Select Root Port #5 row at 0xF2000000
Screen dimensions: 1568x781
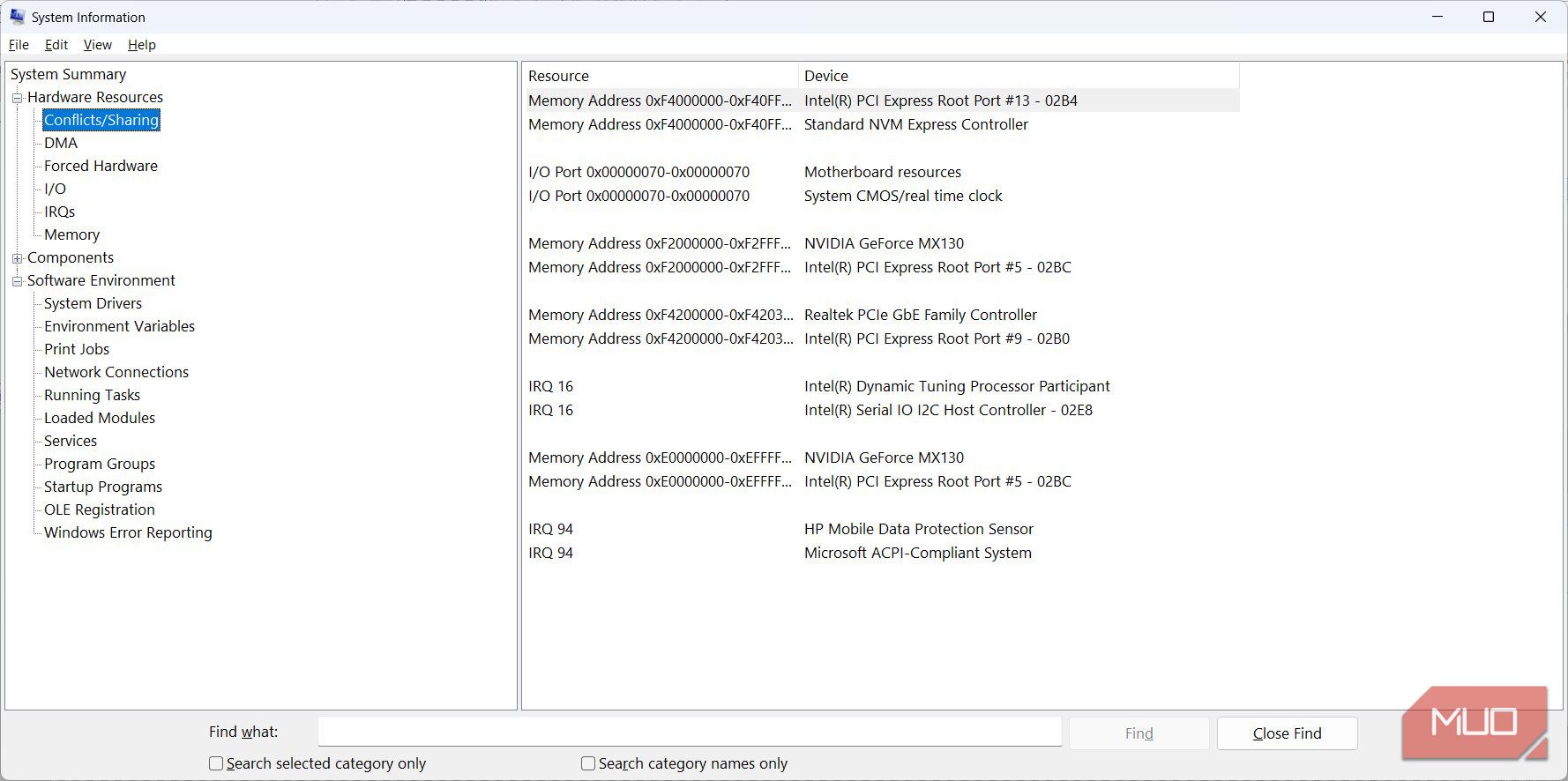pyautogui.click(x=882, y=267)
